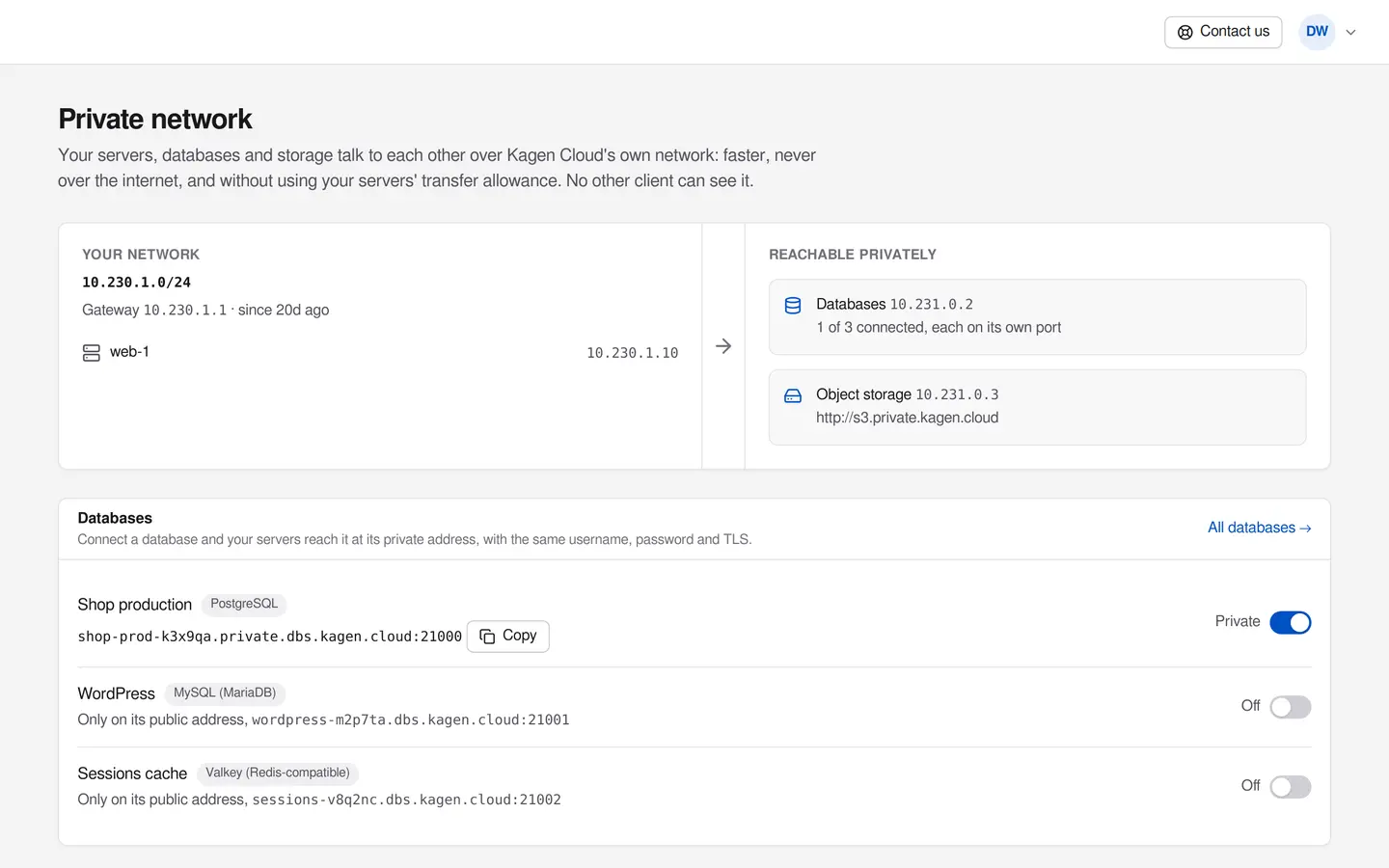The image size is (1389, 868).
Task: Go to All databases link
Action: tap(1260, 528)
